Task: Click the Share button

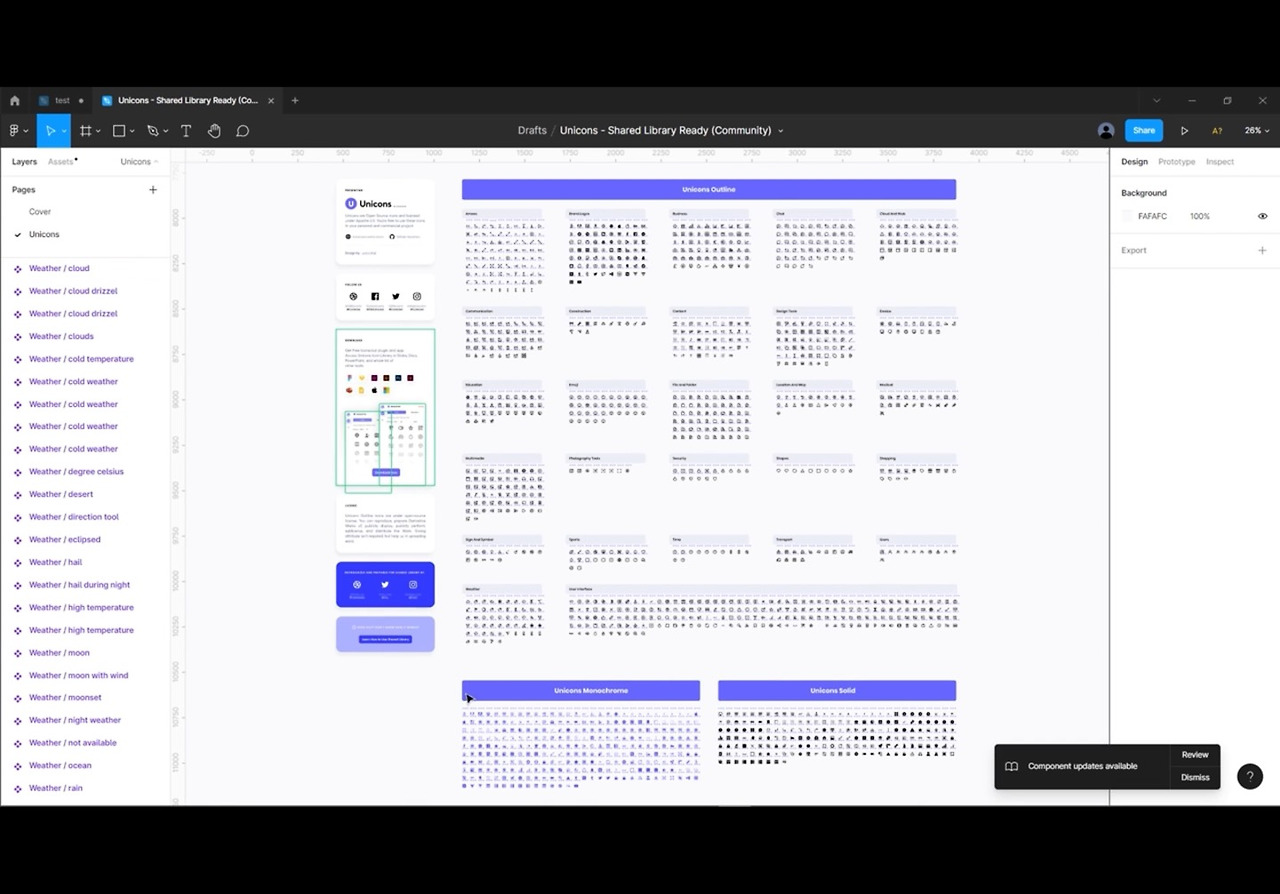Action: pyautogui.click(x=1144, y=131)
